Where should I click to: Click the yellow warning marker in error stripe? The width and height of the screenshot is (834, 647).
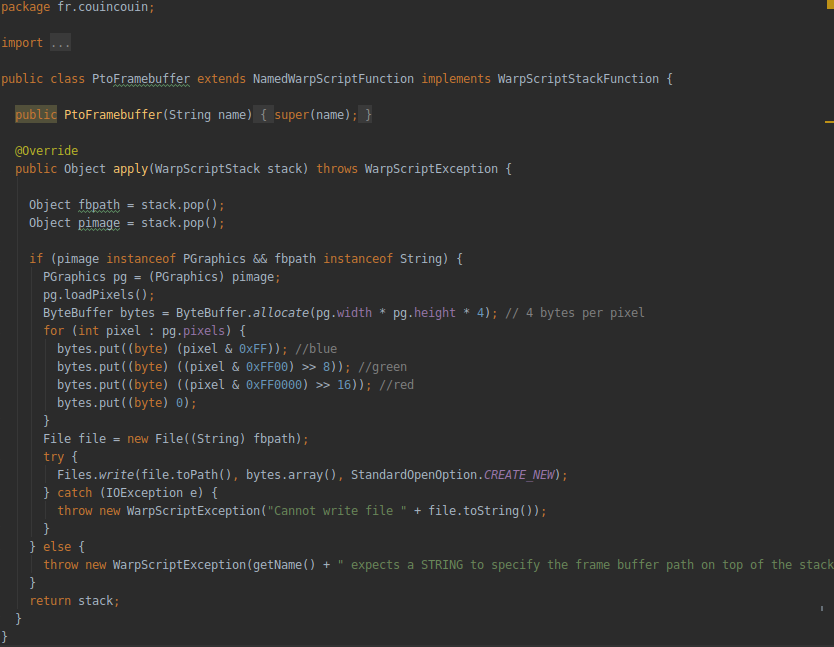click(x=829, y=122)
